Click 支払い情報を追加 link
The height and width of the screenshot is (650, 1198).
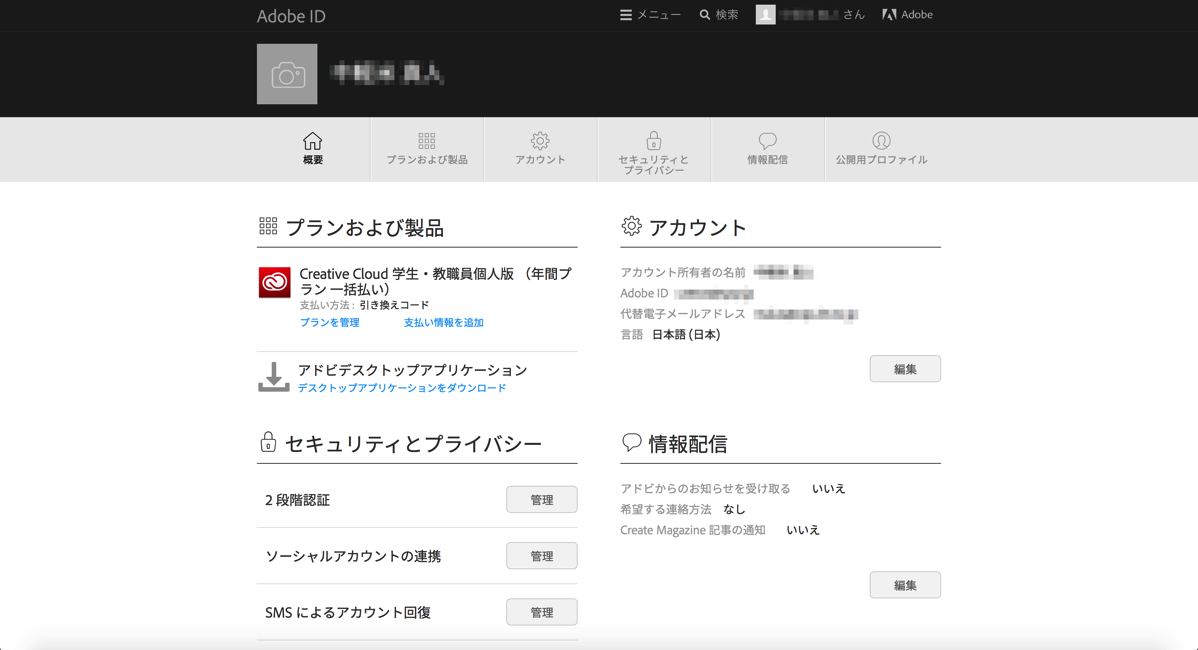443,322
